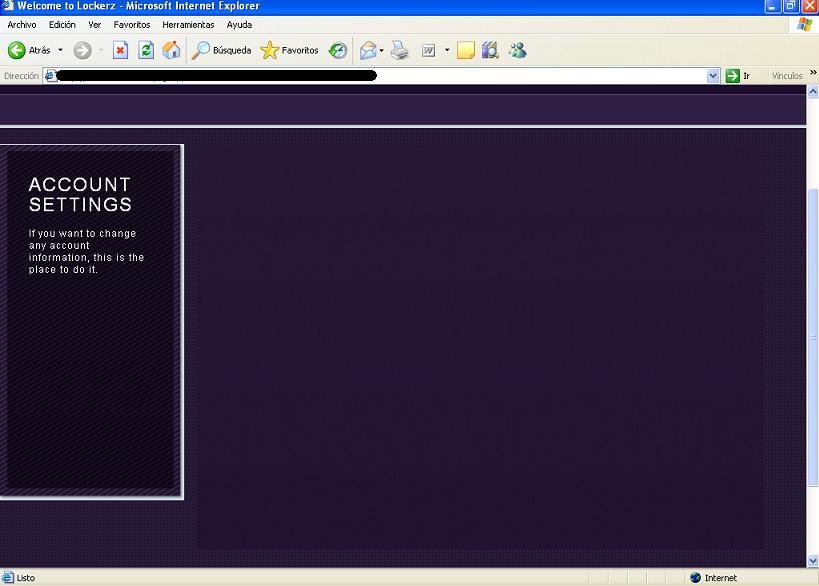Go back with the Atrás button
This screenshot has height=586, width=819.
(x=29, y=50)
